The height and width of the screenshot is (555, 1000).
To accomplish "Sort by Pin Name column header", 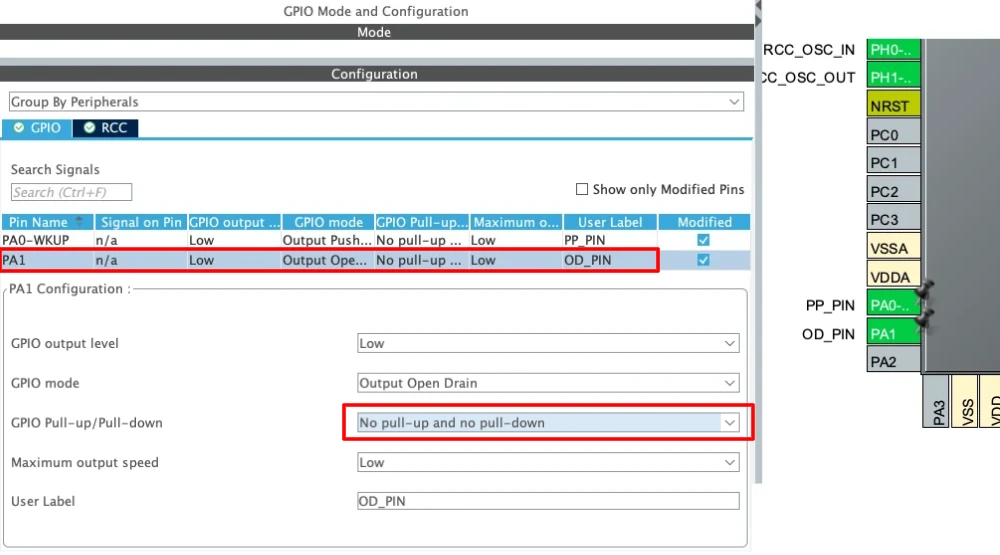I will click(x=47, y=222).
